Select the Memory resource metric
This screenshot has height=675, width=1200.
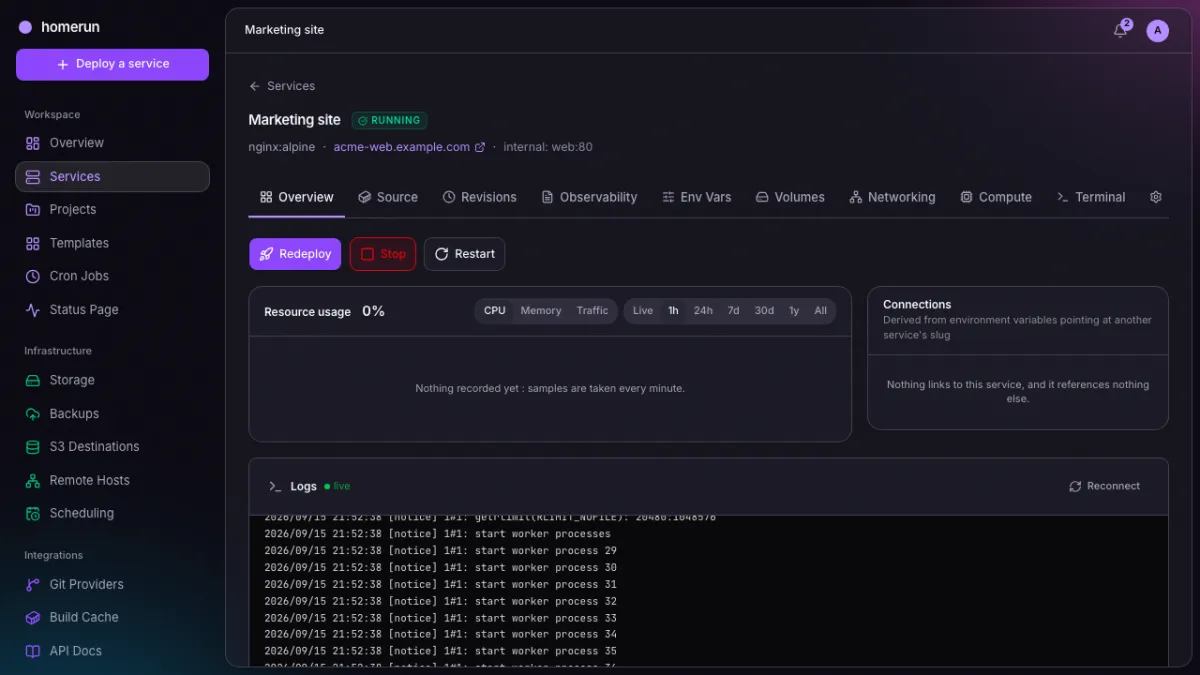(541, 311)
